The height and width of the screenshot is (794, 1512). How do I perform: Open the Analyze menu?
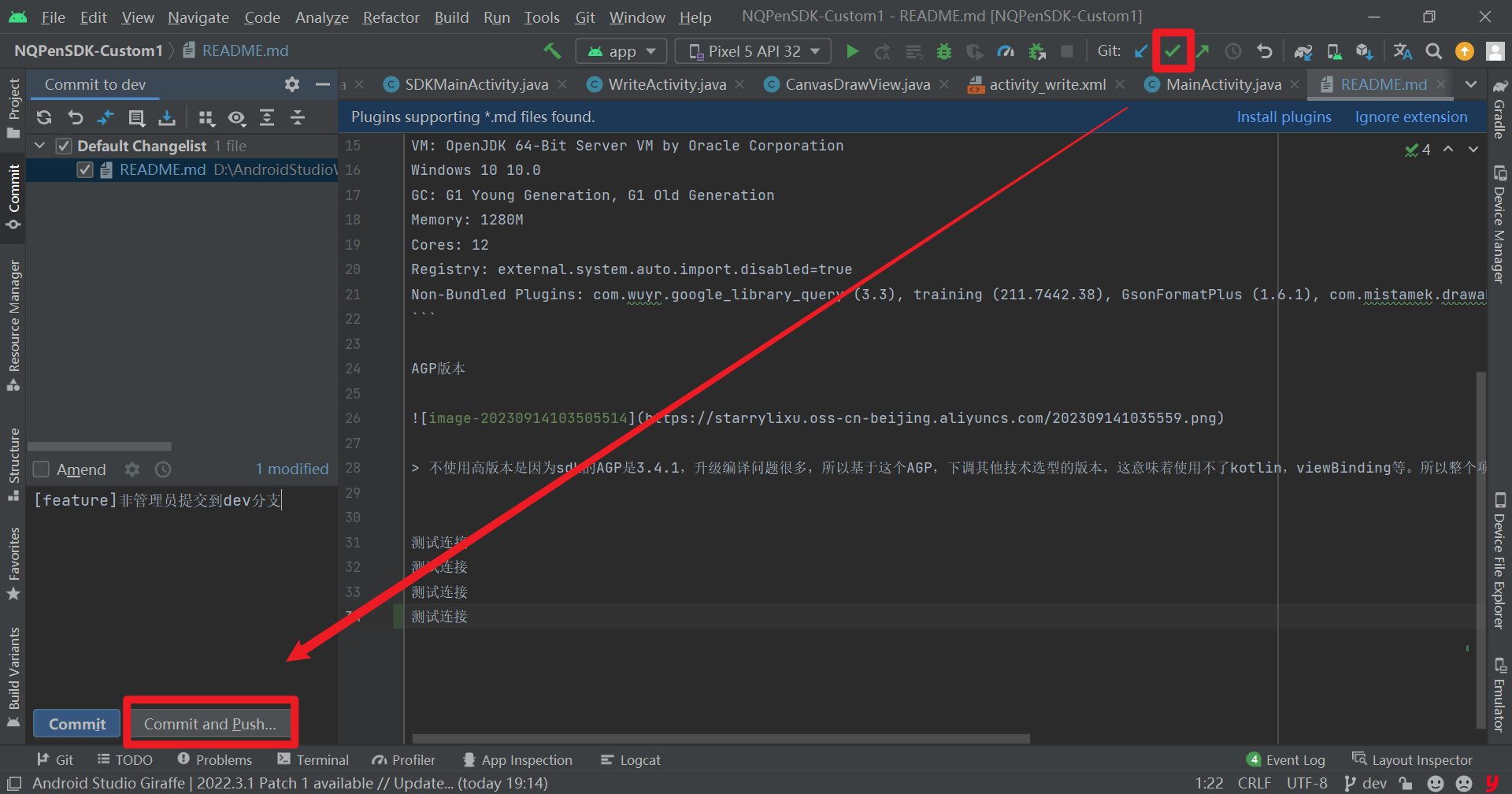click(321, 17)
